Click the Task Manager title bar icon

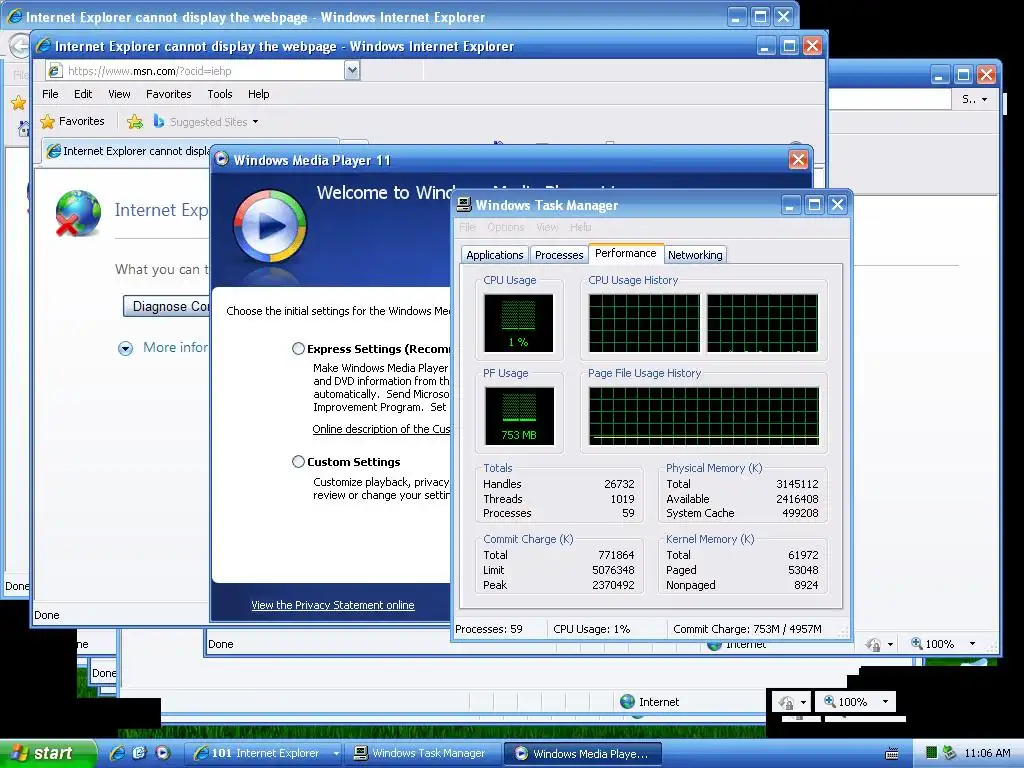tap(464, 205)
